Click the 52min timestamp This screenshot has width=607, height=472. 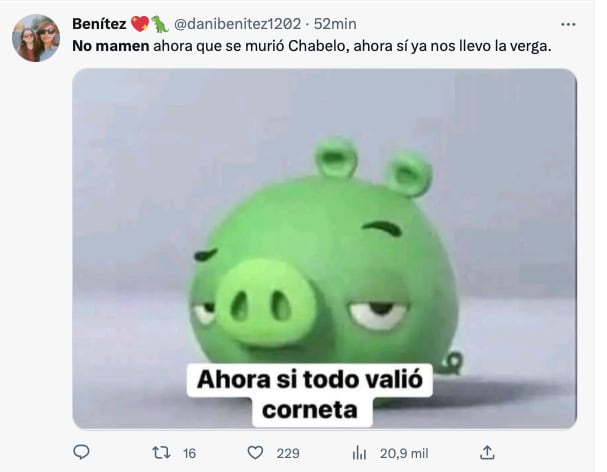pyautogui.click(x=335, y=24)
